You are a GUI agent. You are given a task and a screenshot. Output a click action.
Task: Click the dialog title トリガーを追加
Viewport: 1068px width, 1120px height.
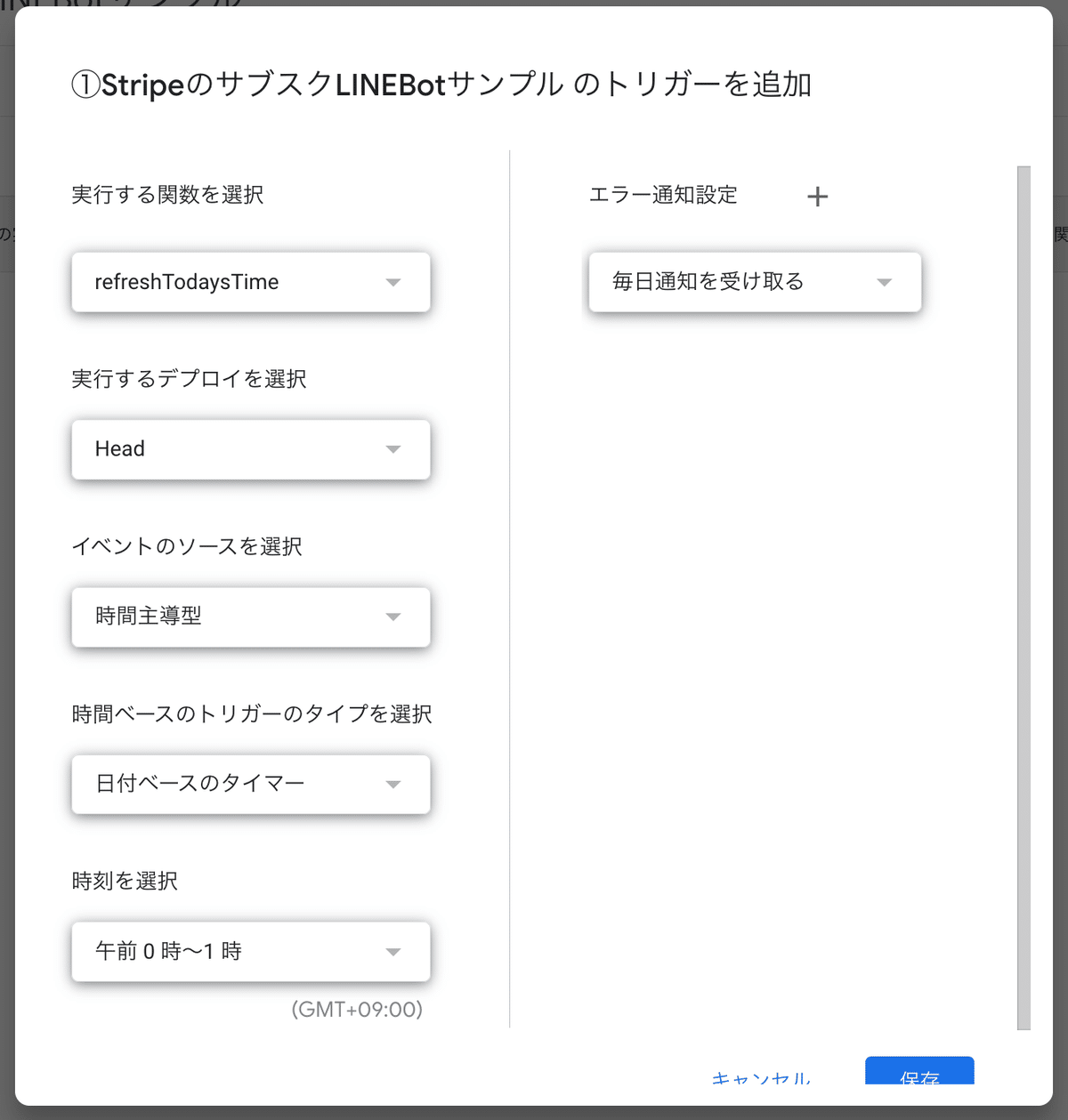441,85
